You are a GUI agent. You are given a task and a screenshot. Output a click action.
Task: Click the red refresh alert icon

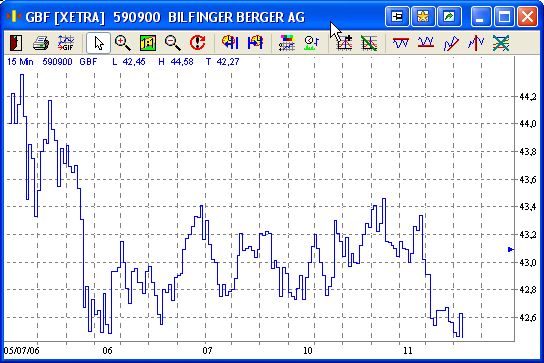[197, 43]
